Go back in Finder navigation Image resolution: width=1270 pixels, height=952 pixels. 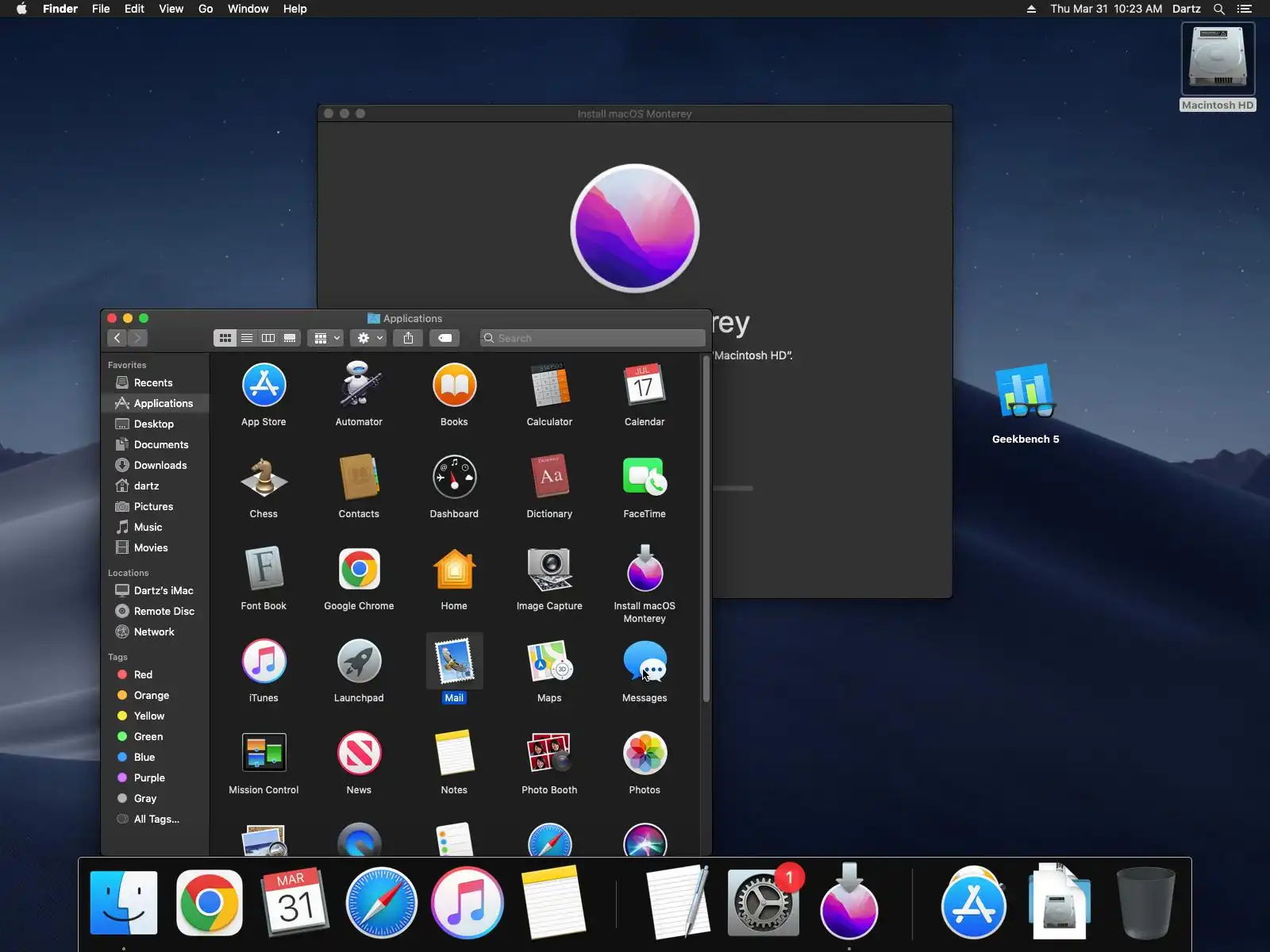117,338
